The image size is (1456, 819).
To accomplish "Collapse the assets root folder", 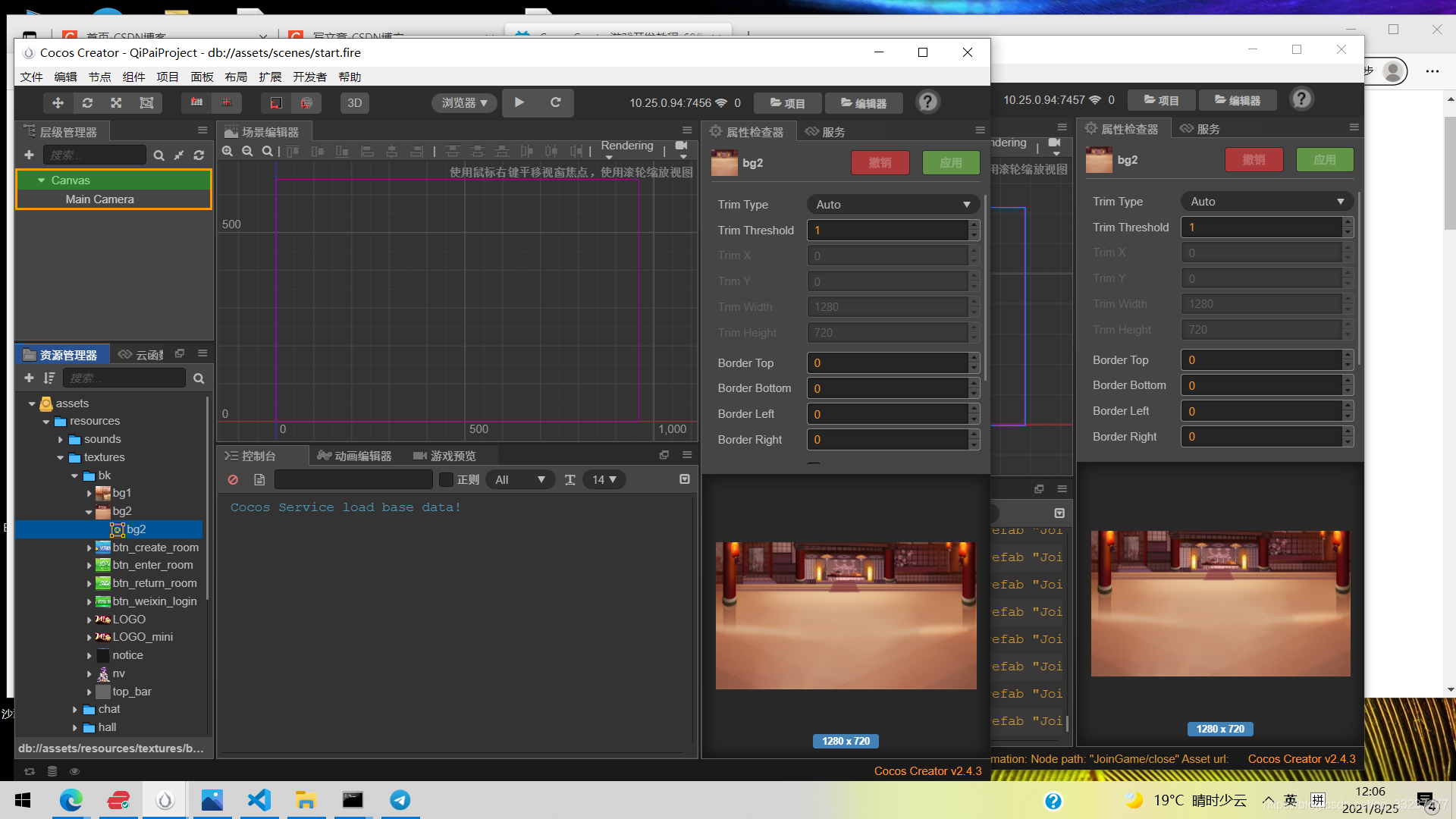I will tap(32, 403).
